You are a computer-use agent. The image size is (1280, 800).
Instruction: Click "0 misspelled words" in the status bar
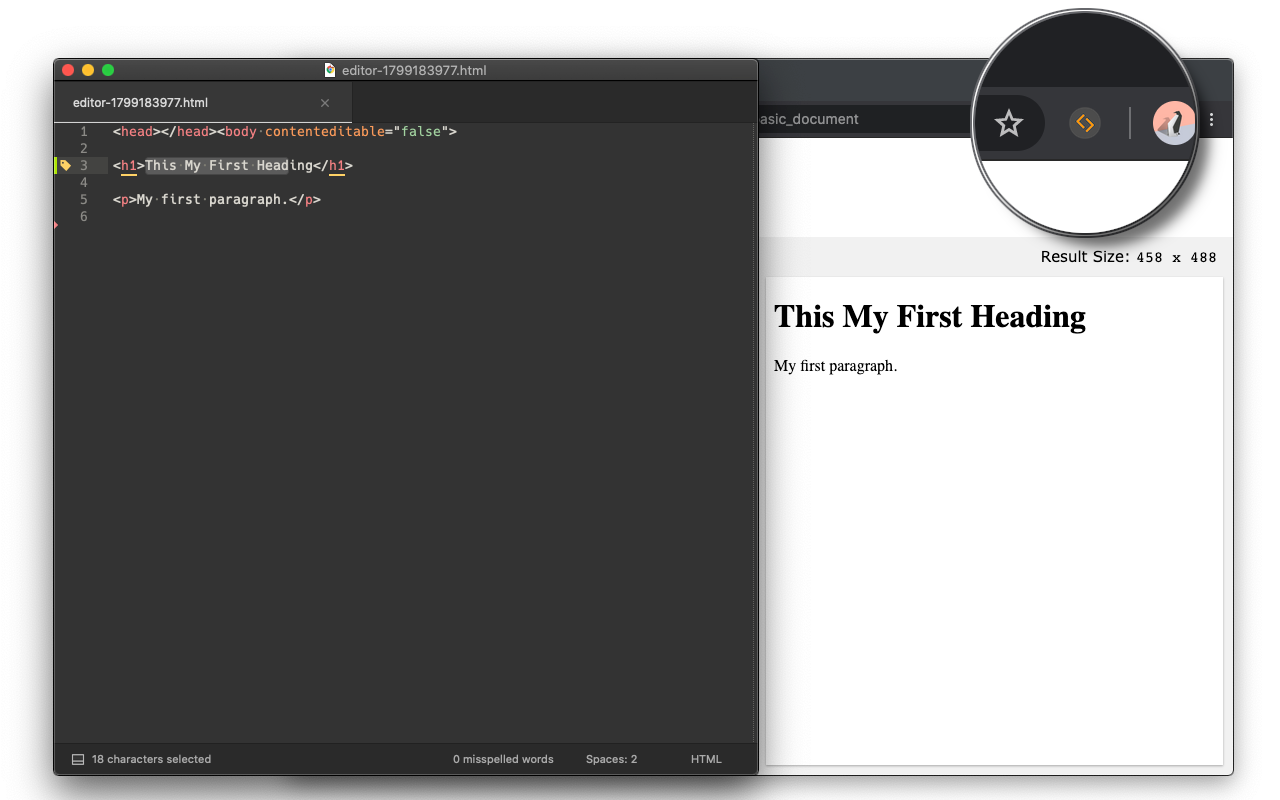pyautogui.click(x=502, y=759)
